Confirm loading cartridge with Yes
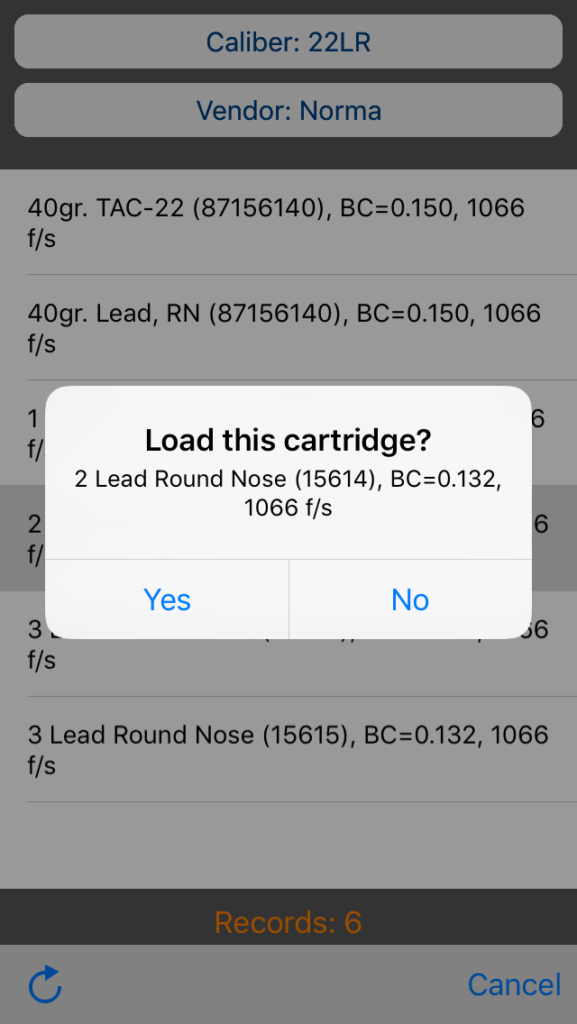This screenshot has width=577, height=1024. pos(167,600)
